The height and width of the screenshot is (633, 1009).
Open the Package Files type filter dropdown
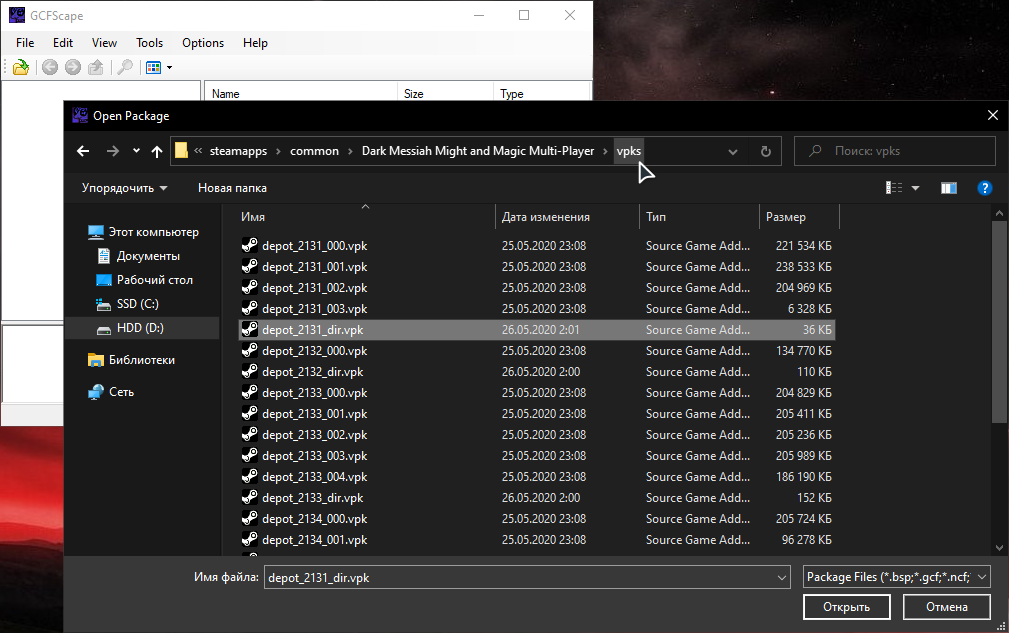click(x=896, y=577)
